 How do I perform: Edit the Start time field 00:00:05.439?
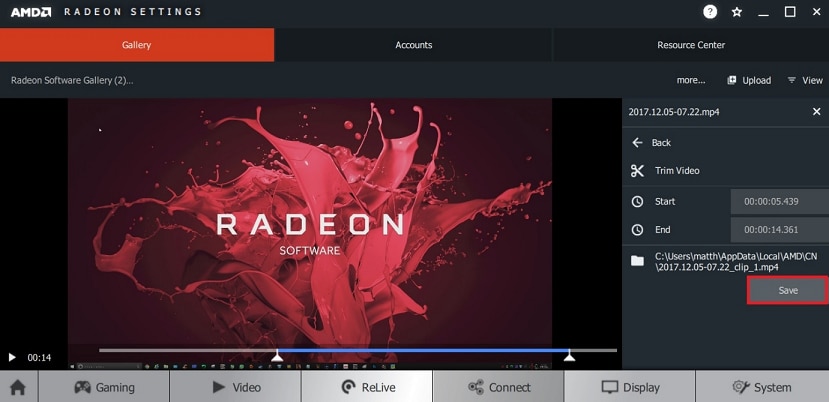pyautogui.click(x=780, y=202)
